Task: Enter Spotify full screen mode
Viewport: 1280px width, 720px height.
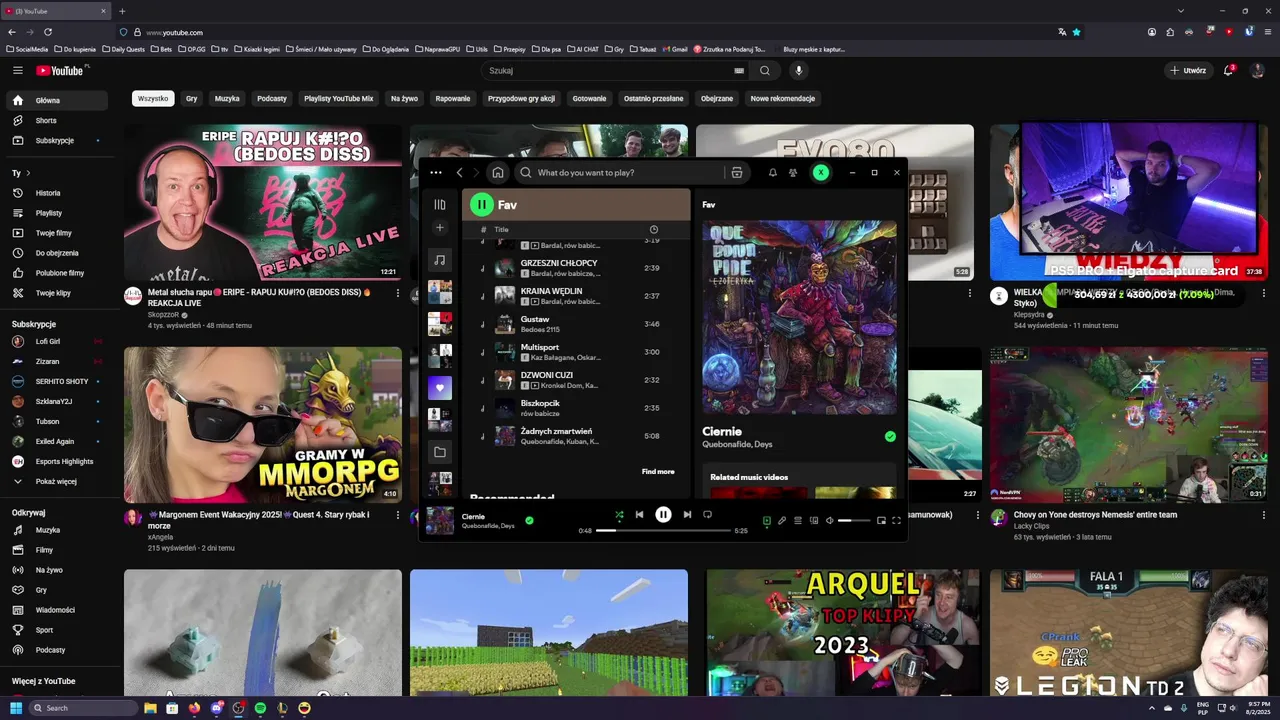Action: 896,520
